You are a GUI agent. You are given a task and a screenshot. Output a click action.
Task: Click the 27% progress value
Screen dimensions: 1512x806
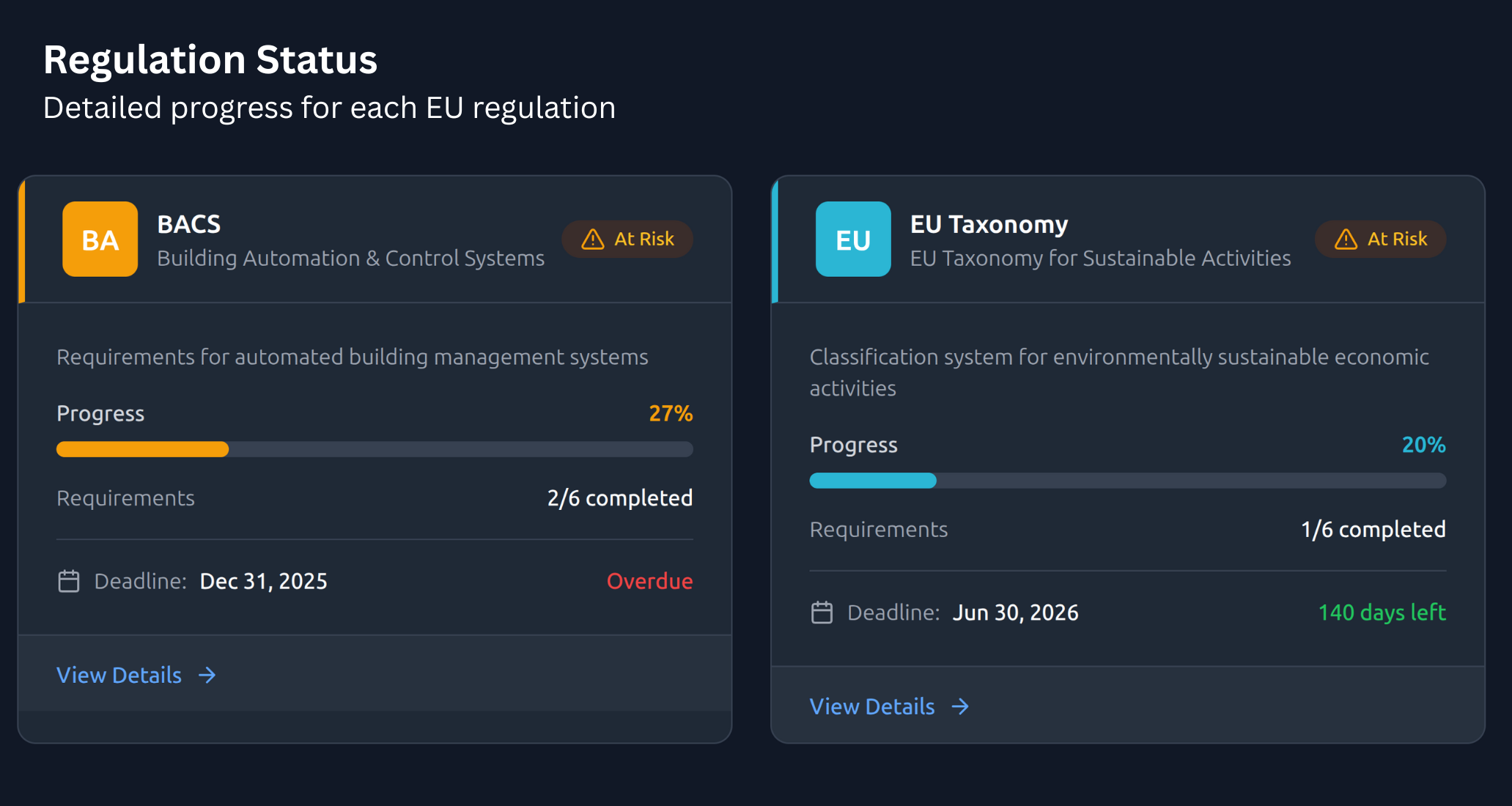click(670, 413)
